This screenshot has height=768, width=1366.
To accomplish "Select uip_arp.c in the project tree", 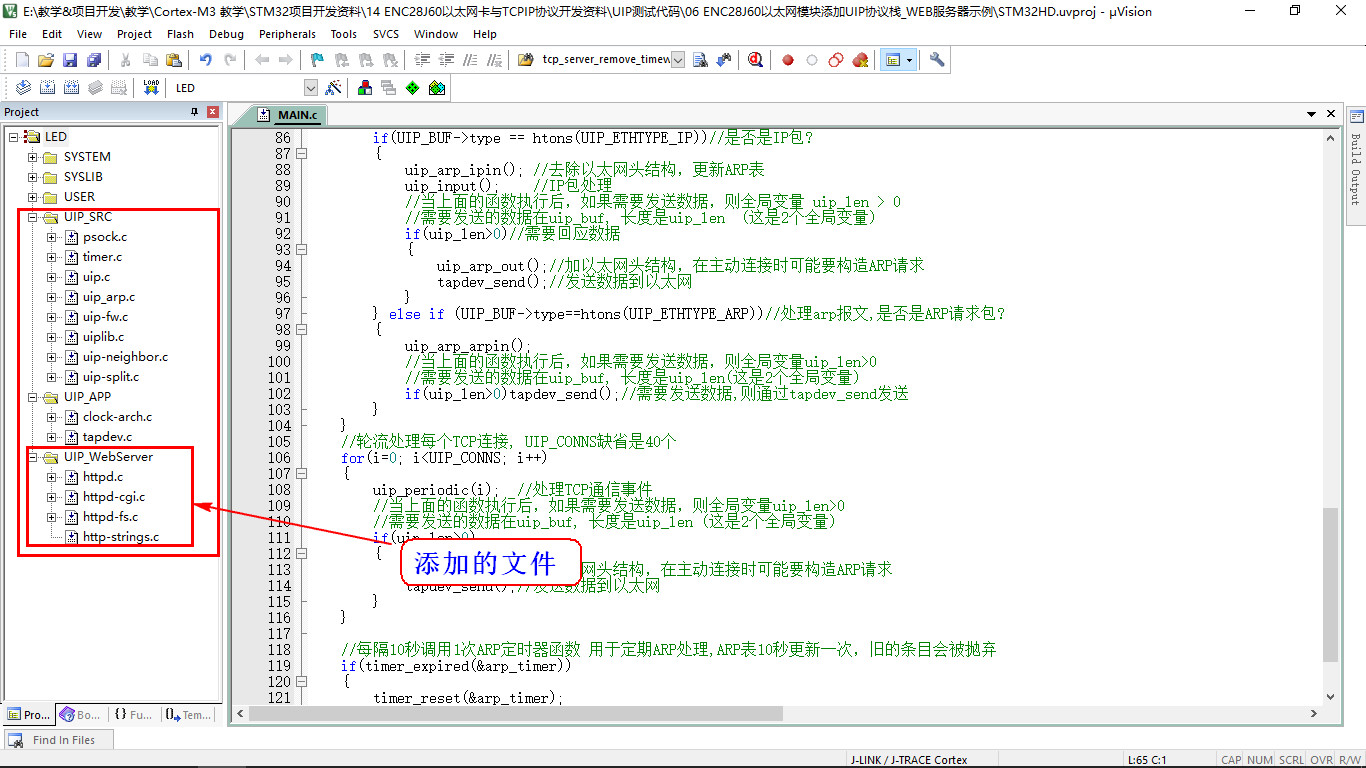I will [x=109, y=297].
